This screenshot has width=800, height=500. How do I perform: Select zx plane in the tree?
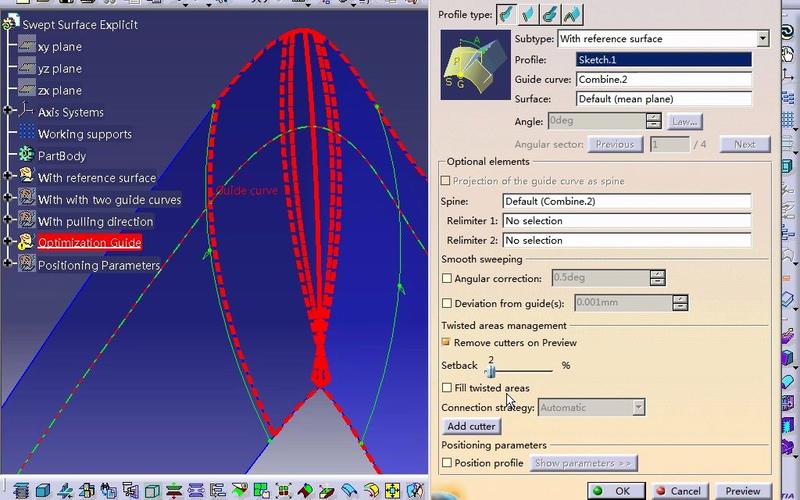(x=60, y=91)
